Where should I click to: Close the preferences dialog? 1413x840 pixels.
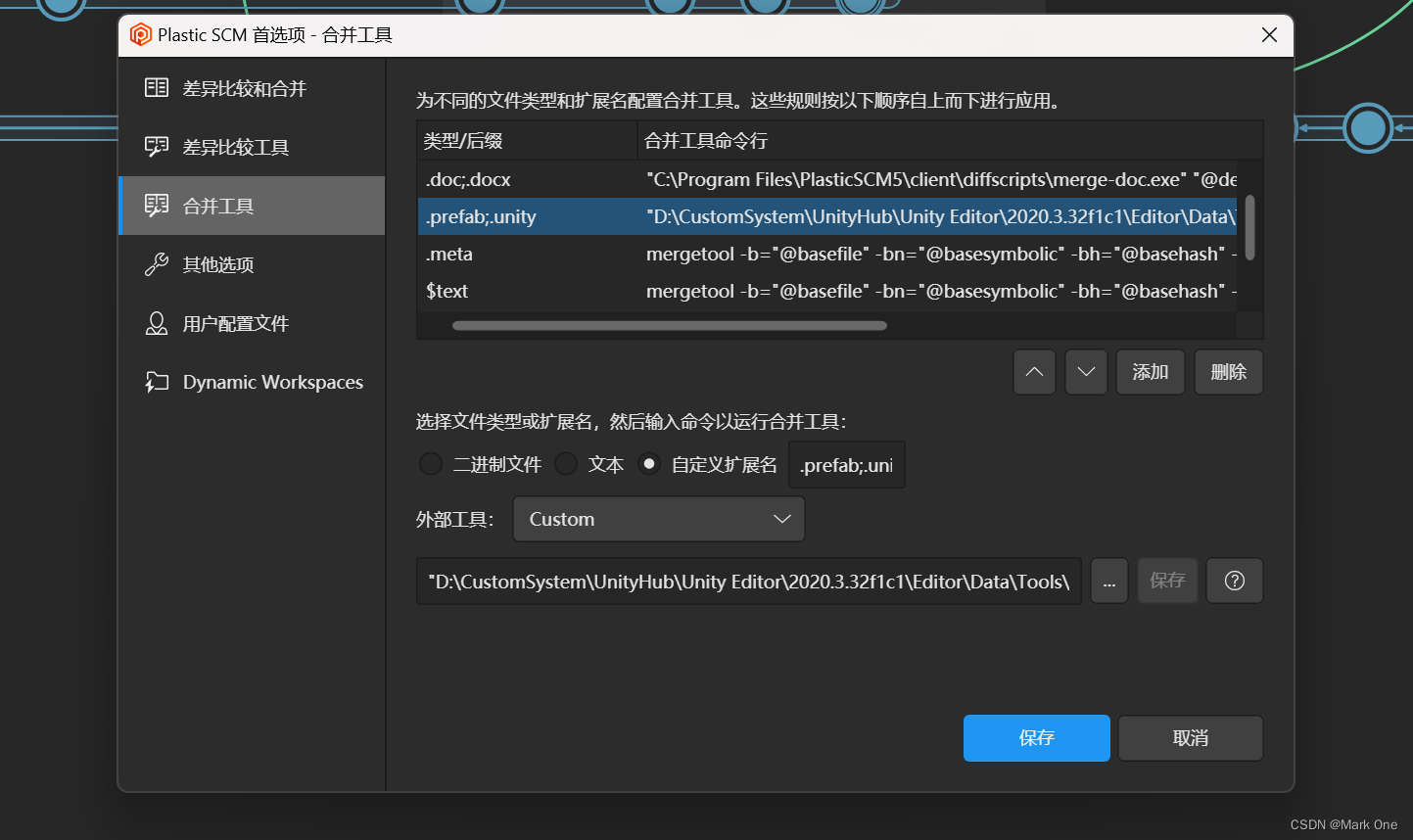[1269, 35]
